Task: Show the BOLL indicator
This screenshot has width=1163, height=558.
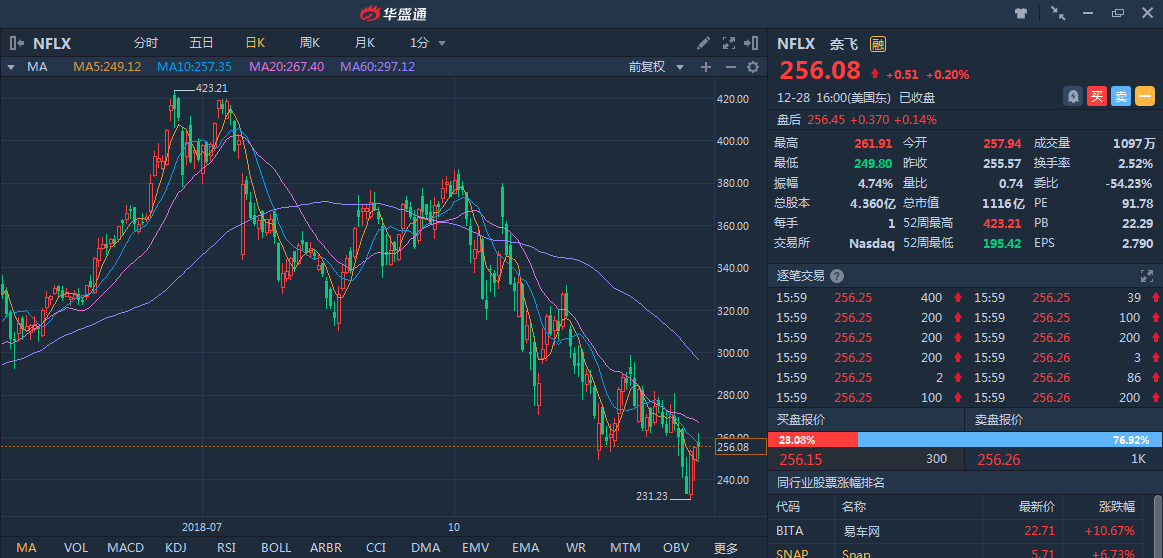Action: (x=276, y=548)
